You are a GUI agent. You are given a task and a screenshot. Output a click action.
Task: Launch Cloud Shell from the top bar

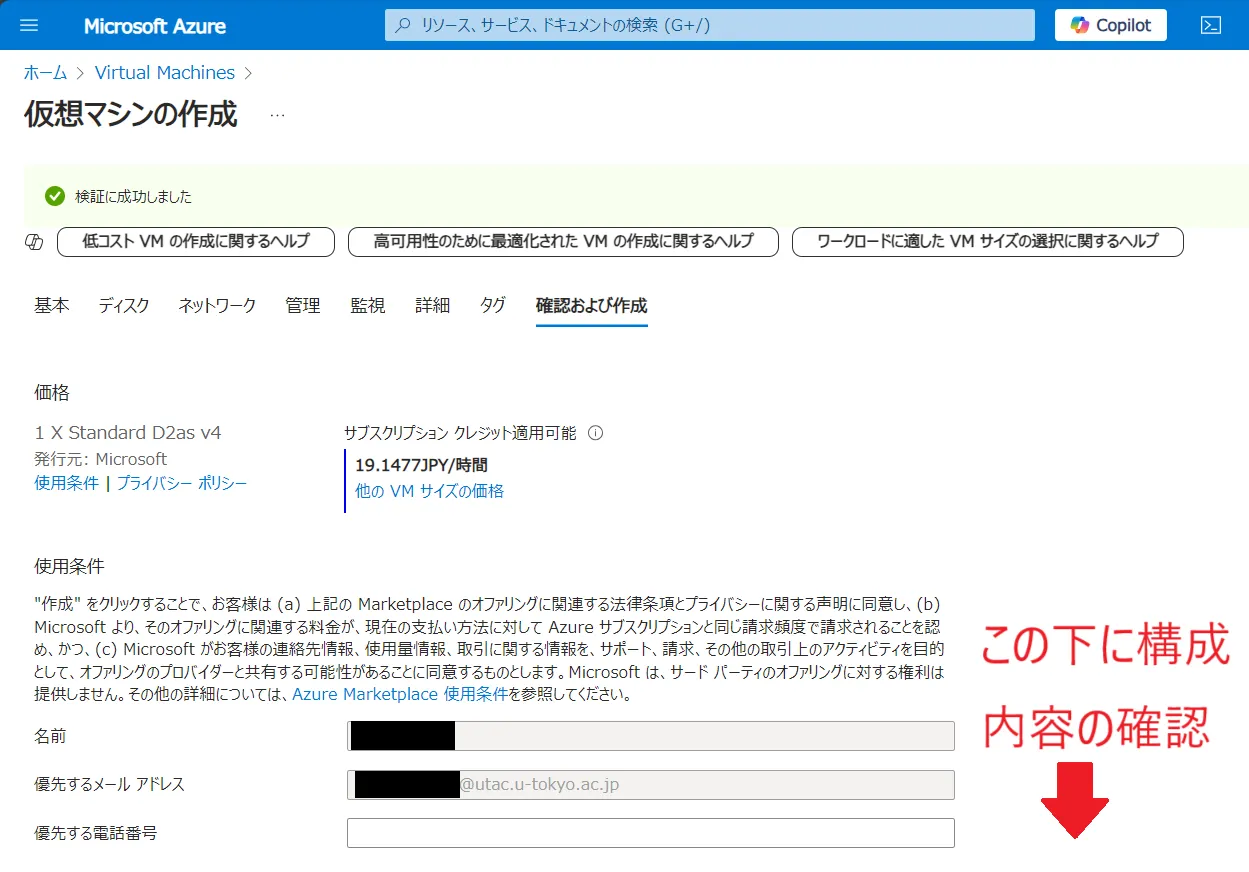coord(1211,25)
